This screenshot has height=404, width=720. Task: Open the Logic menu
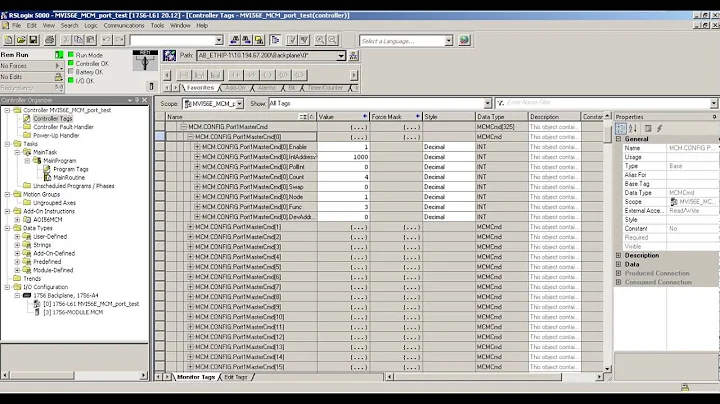[x=90, y=26]
